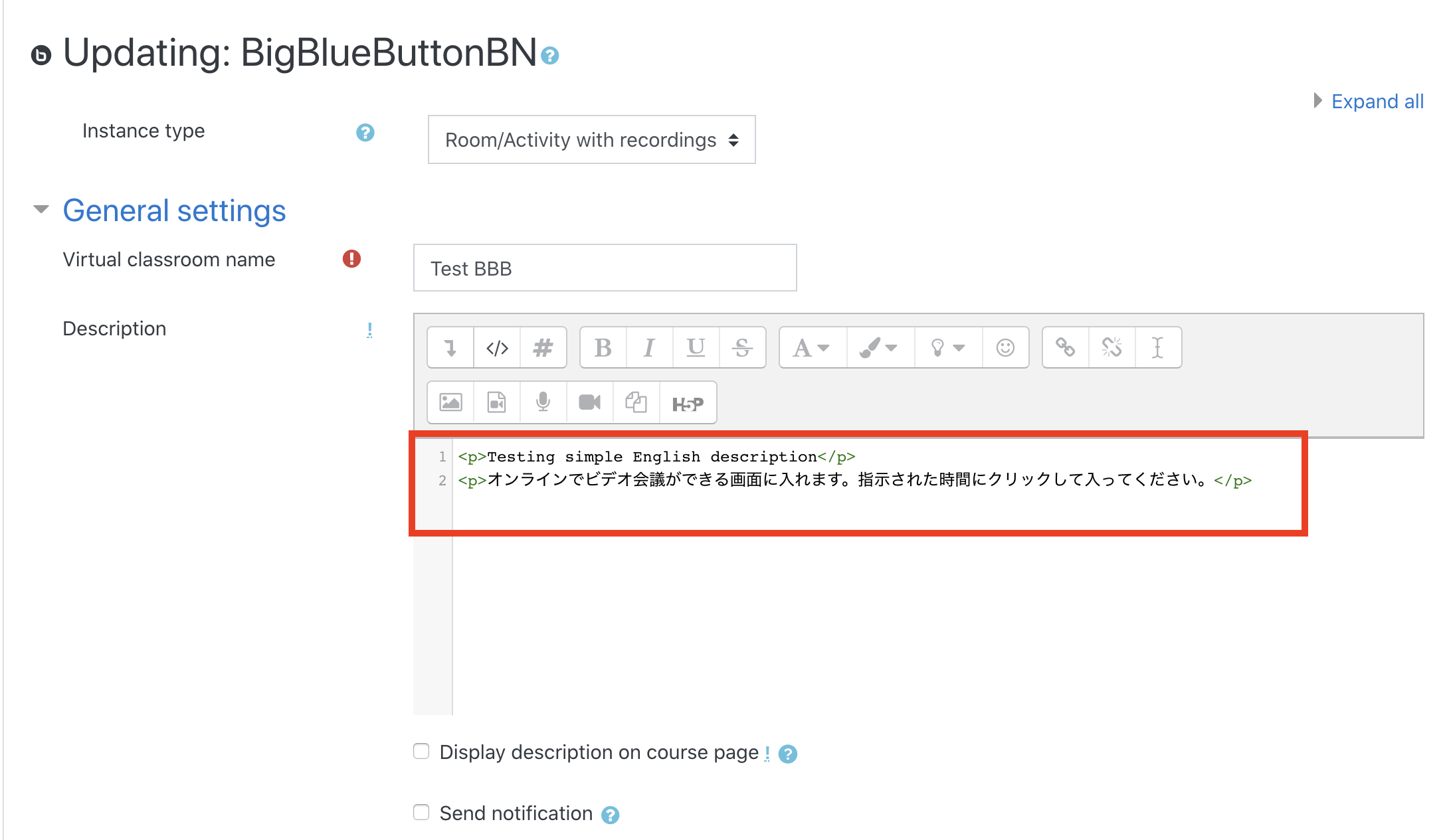The width and height of the screenshot is (1447, 840).
Task: Click the Description field label
Action: click(x=114, y=329)
